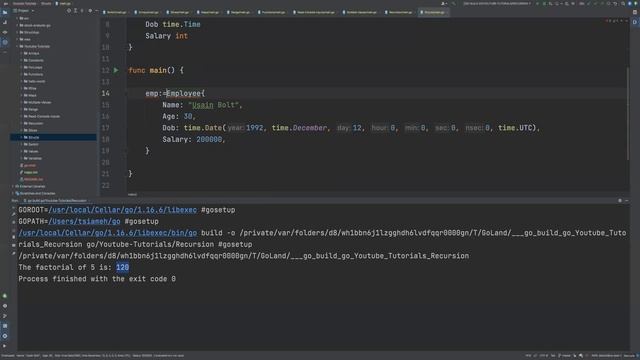Click main.go breadcrumb in navigation bar

pyautogui.click(x=64, y=3)
